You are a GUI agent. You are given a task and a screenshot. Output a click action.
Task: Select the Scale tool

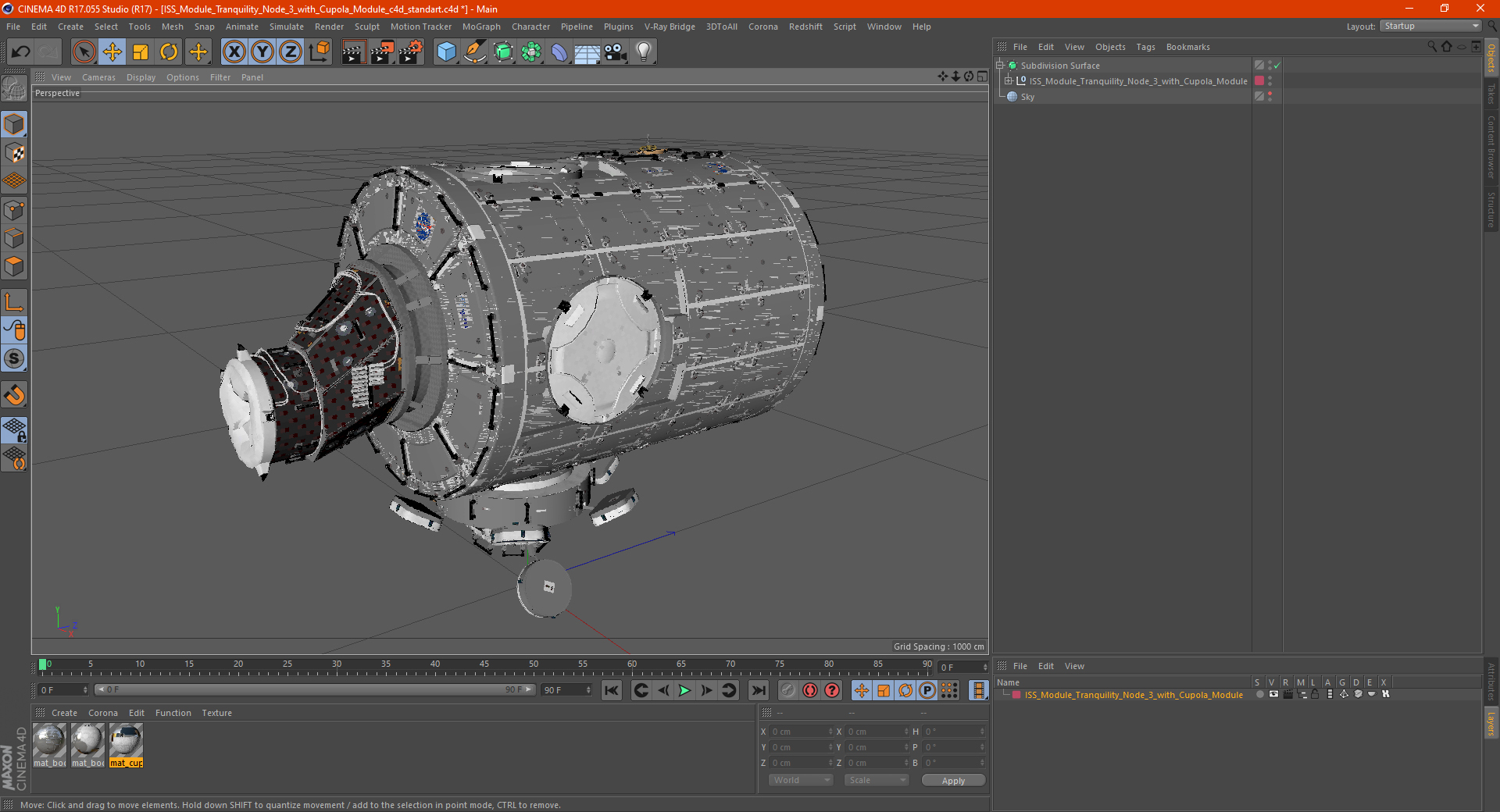[x=141, y=52]
